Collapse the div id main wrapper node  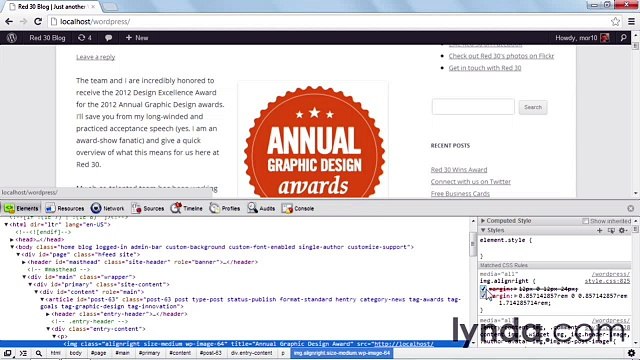tap(24, 277)
